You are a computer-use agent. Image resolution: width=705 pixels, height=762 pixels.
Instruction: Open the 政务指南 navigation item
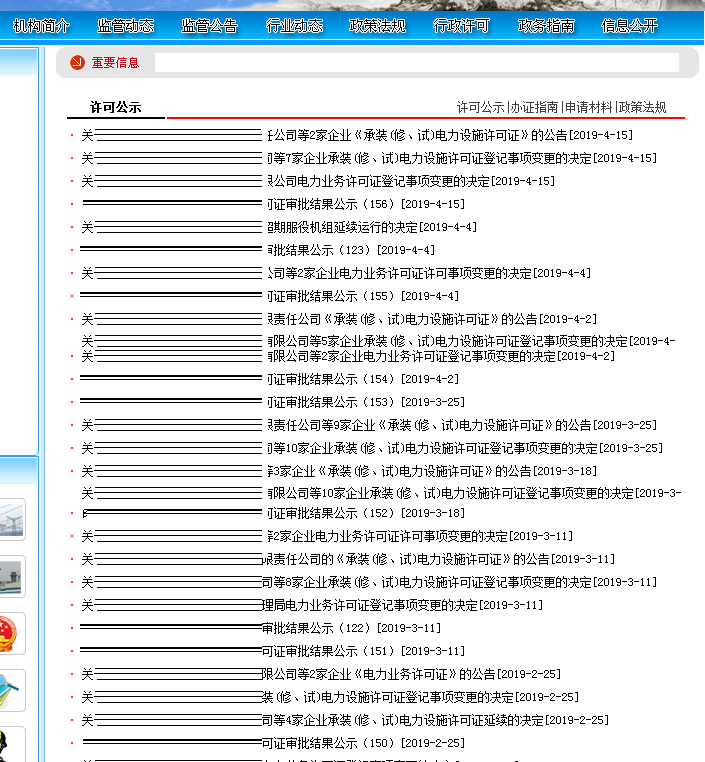coord(546,26)
